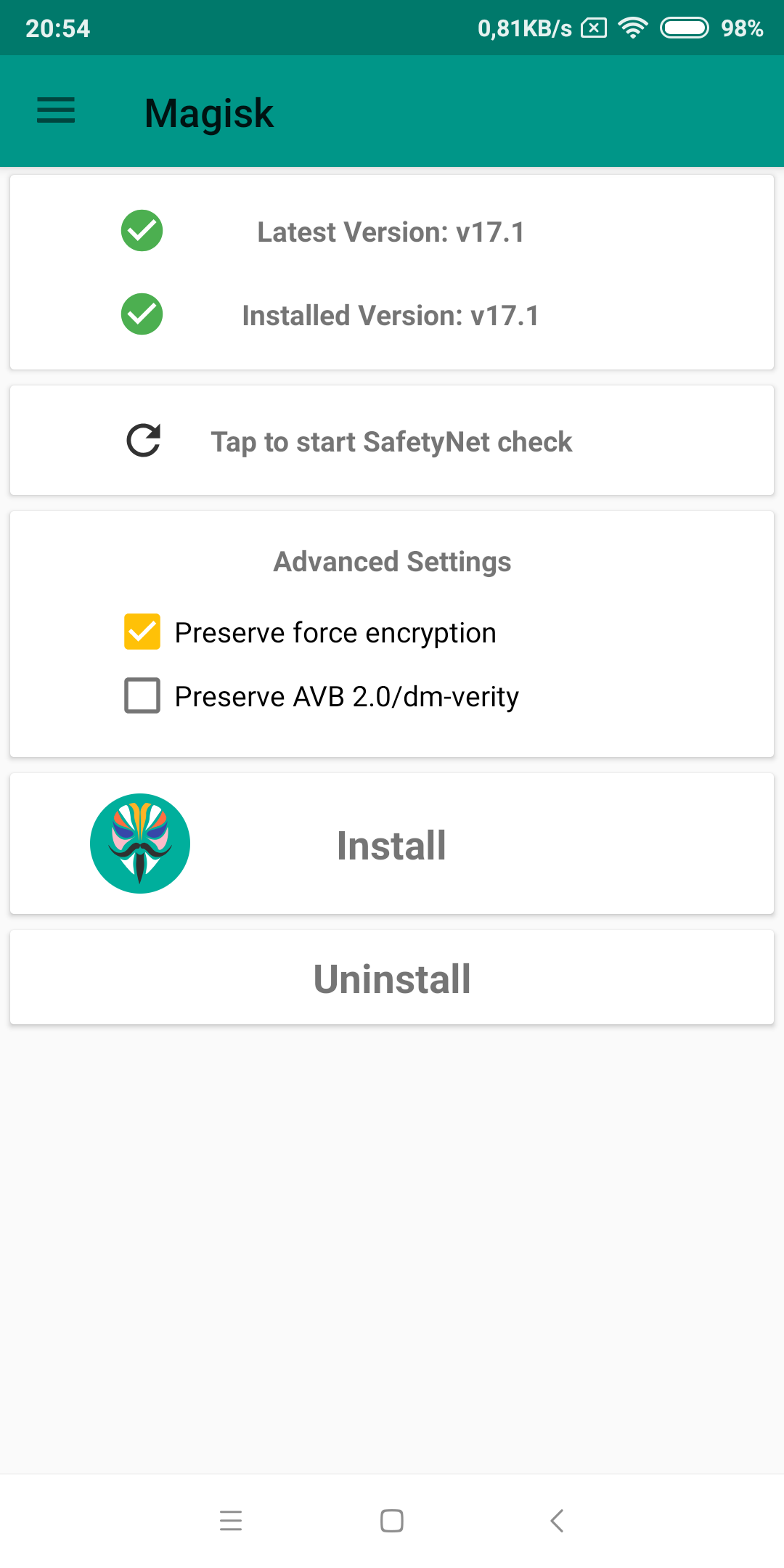Viewport: 784px width, 1568px height.
Task: Open the hamburger navigation menu
Action: coord(56,110)
